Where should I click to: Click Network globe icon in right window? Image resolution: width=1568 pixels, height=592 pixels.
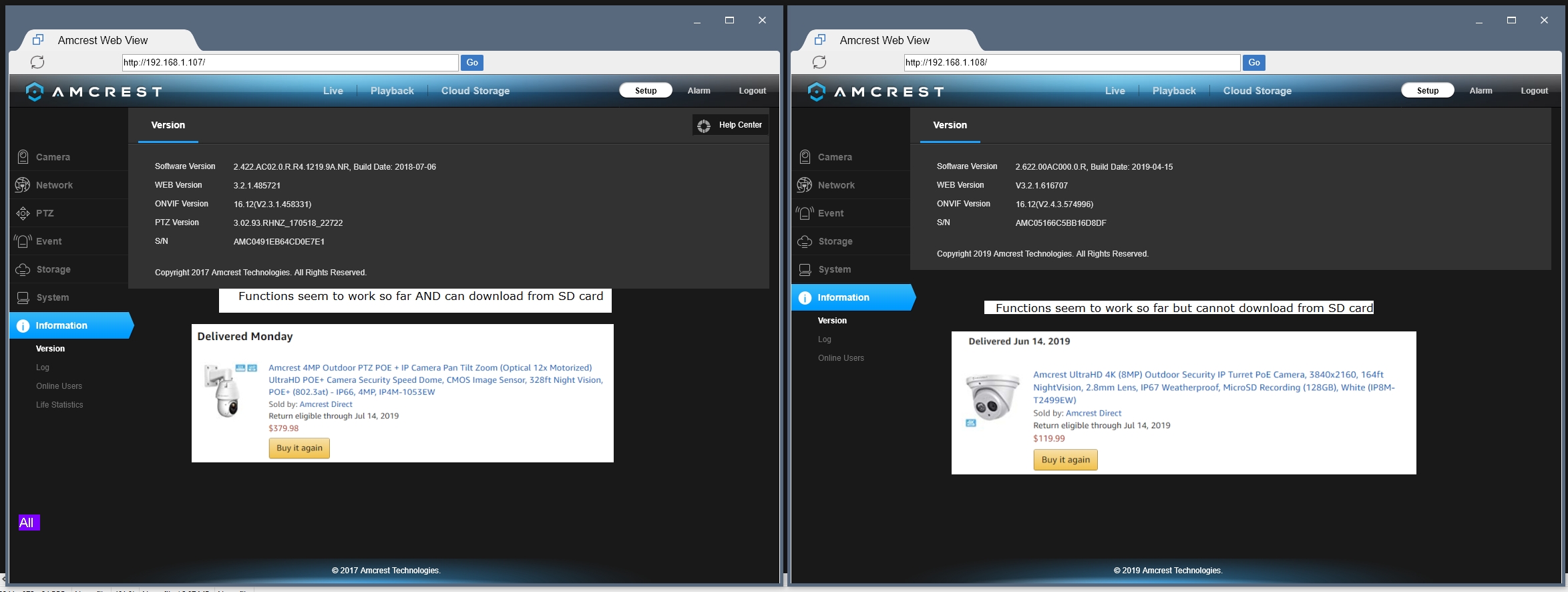(x=805, y=185)
